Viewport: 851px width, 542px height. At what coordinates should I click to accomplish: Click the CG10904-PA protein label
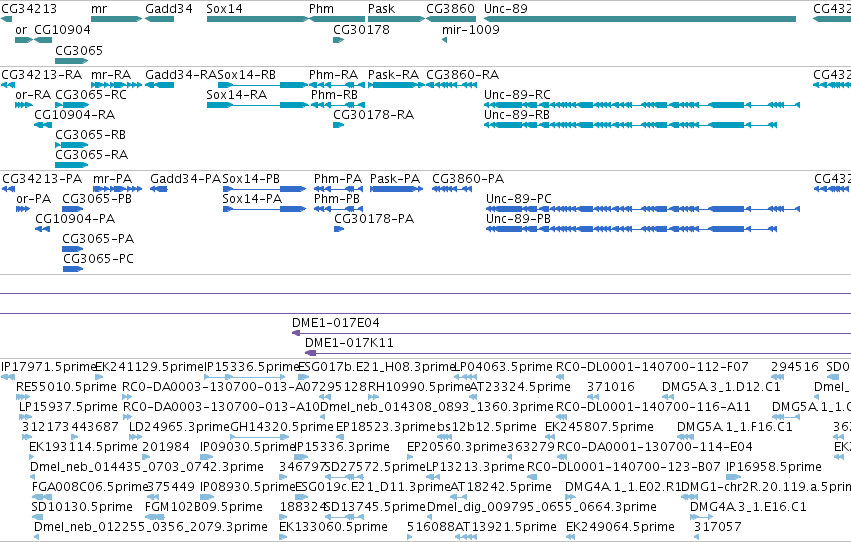point(75,218)
